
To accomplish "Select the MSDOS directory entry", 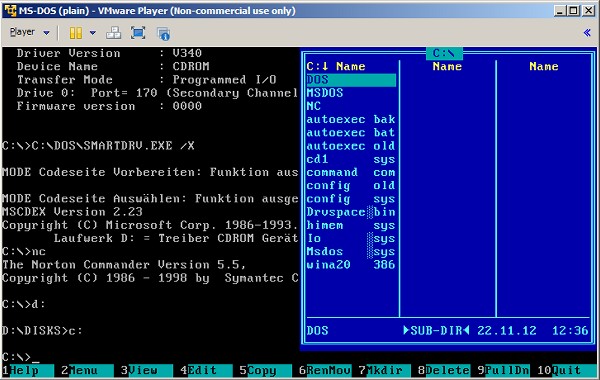I will (x=351, y=93).
